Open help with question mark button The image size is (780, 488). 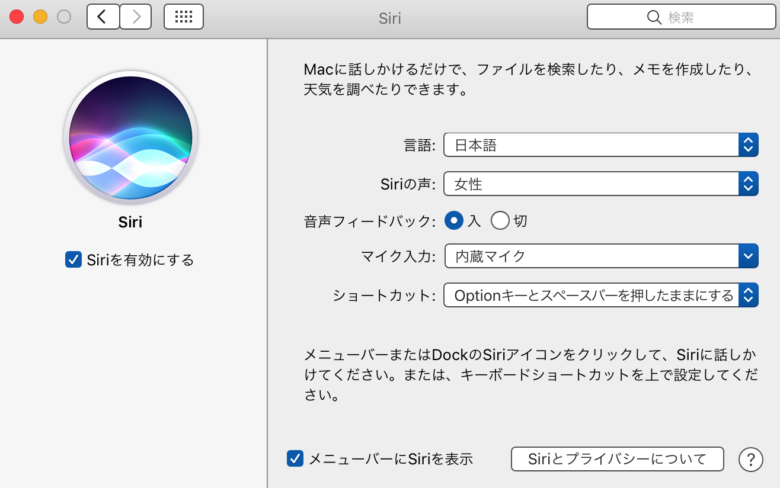(751, 459)
